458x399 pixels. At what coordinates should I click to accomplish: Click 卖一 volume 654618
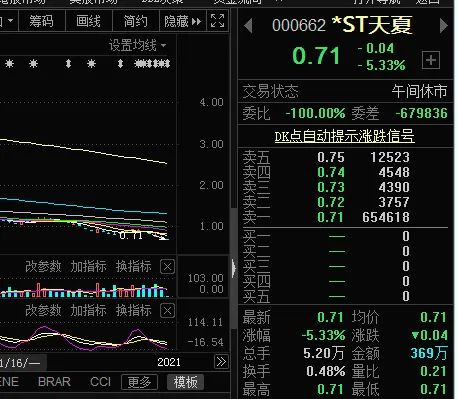coord(386,217)
